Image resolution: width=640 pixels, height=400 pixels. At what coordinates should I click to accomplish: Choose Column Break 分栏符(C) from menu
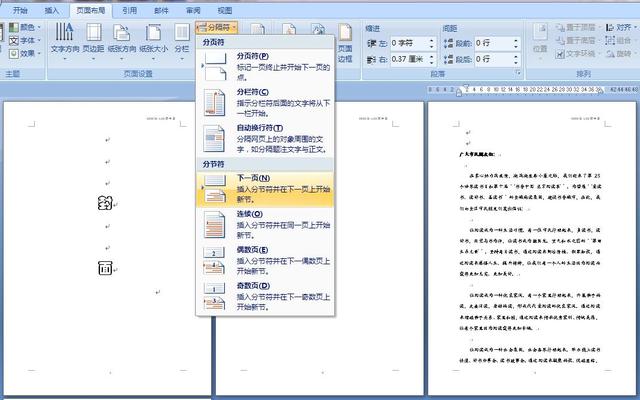coord(265,102)
